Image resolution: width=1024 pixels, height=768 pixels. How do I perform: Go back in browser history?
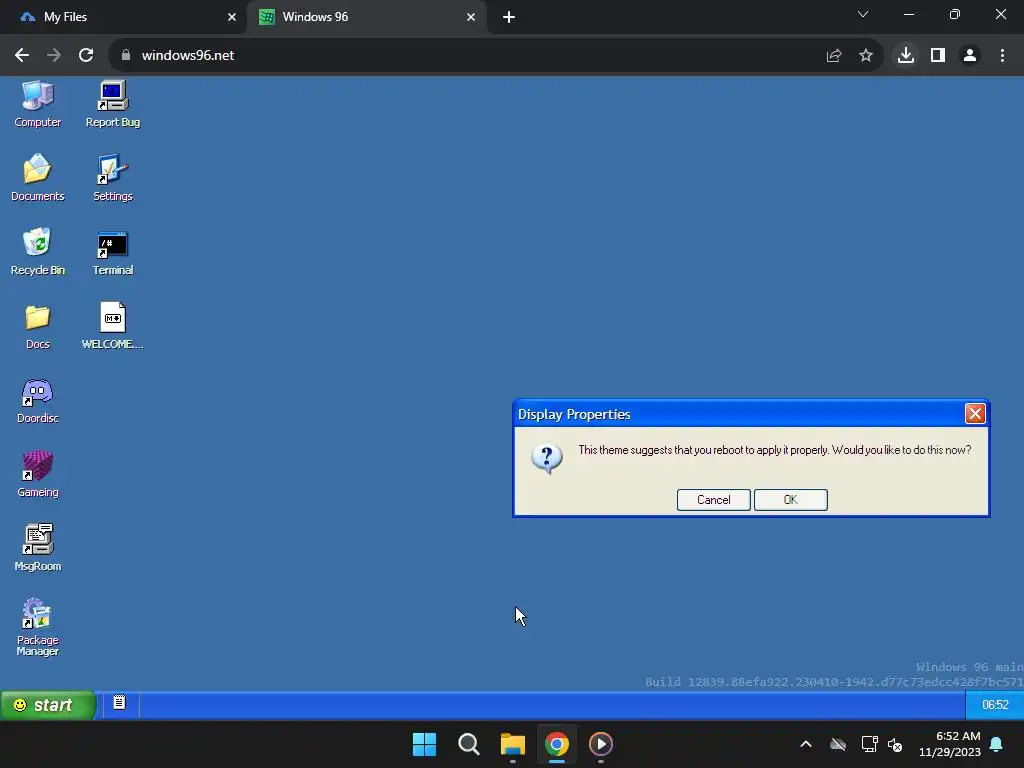pyautogui.click(x=22, y=56)
